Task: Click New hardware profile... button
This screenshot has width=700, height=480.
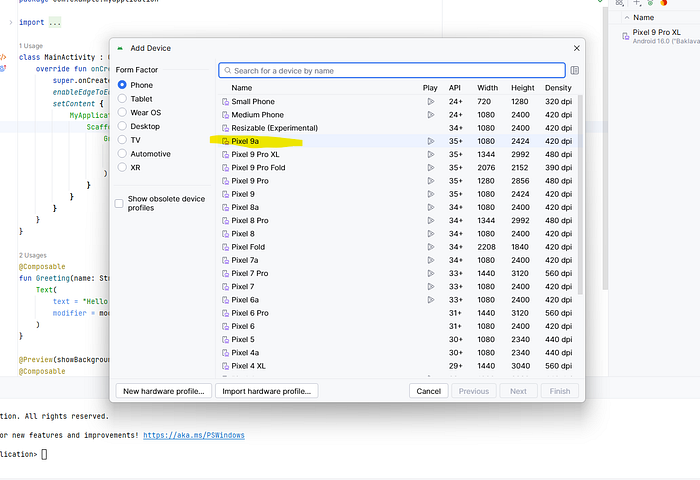Action: 164,391
